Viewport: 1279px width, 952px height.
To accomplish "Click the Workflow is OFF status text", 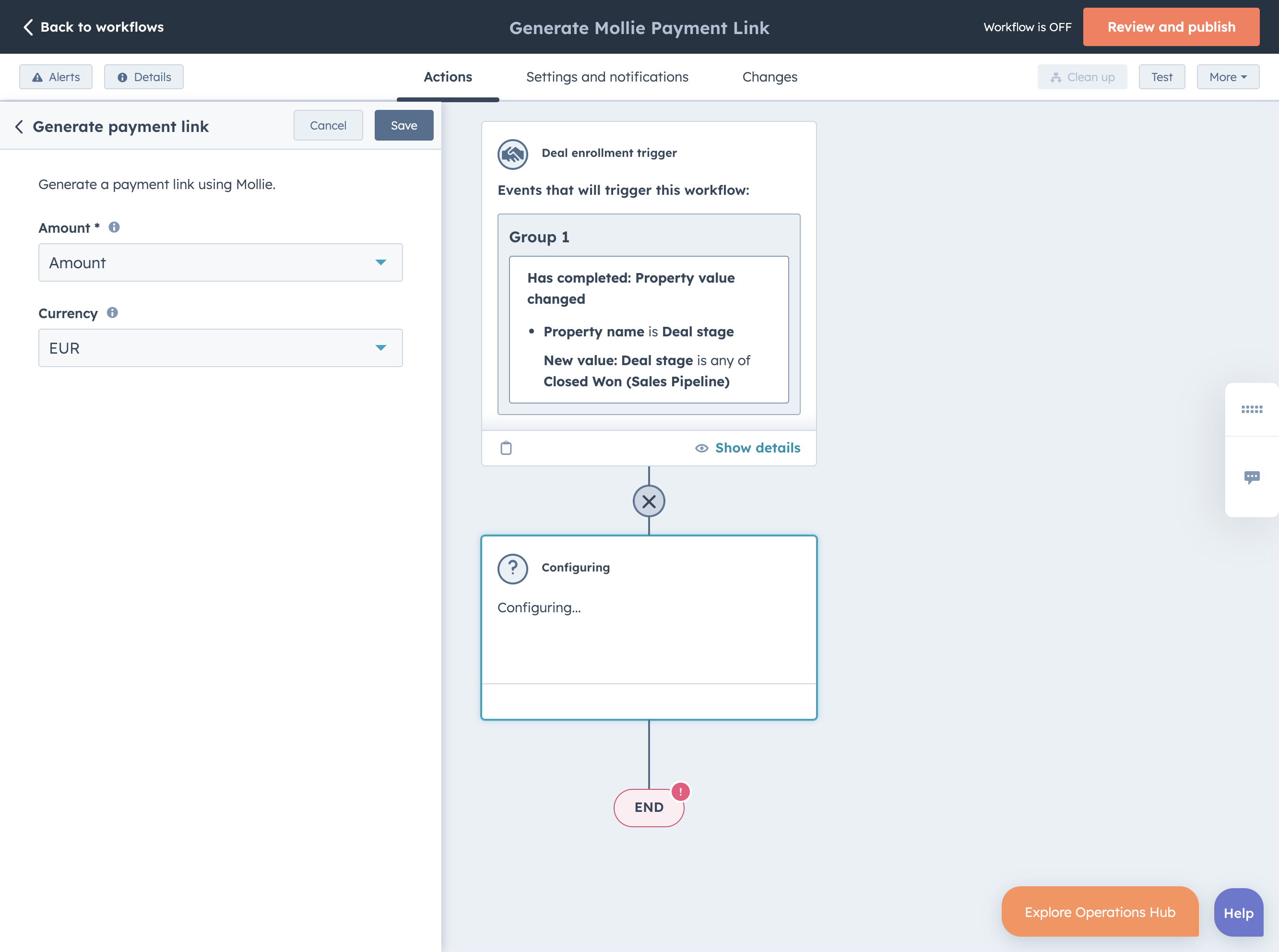I will (1027, 27).
